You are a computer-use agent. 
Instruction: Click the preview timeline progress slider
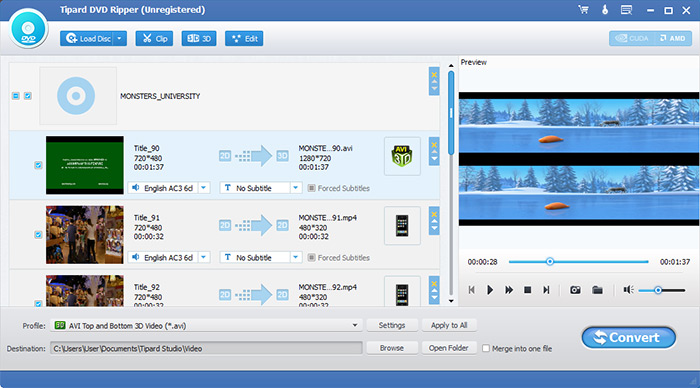(x=578, y=262)
